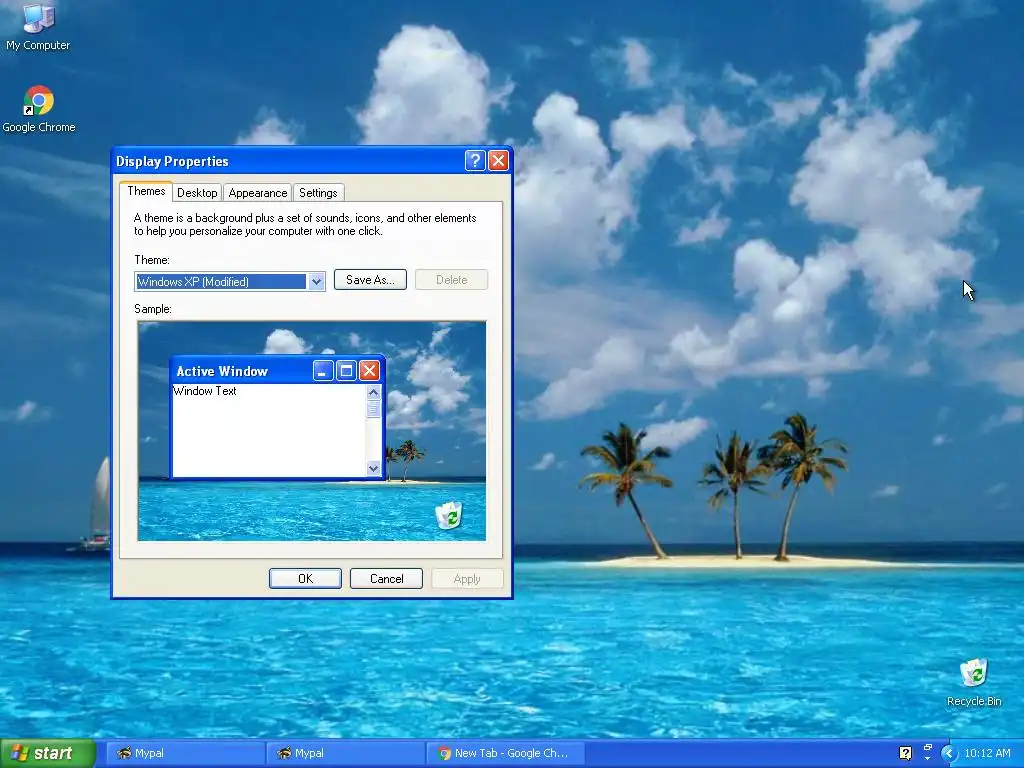Expand hidden tray icons with the arrow
The width and height of the screenshot is (1024, 768).
click(949, 753)
